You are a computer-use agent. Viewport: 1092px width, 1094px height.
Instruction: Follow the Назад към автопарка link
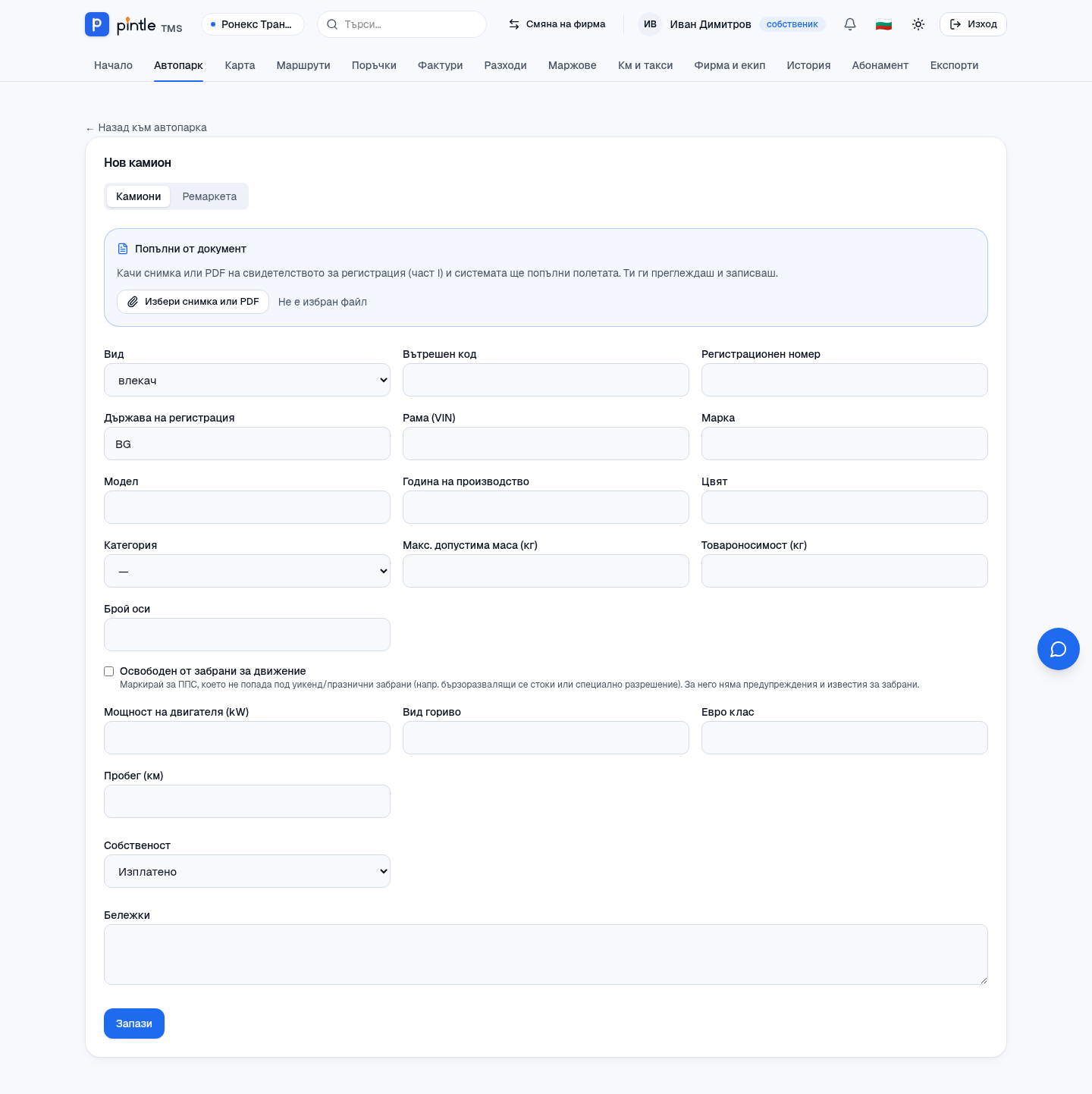coord(146,127)
